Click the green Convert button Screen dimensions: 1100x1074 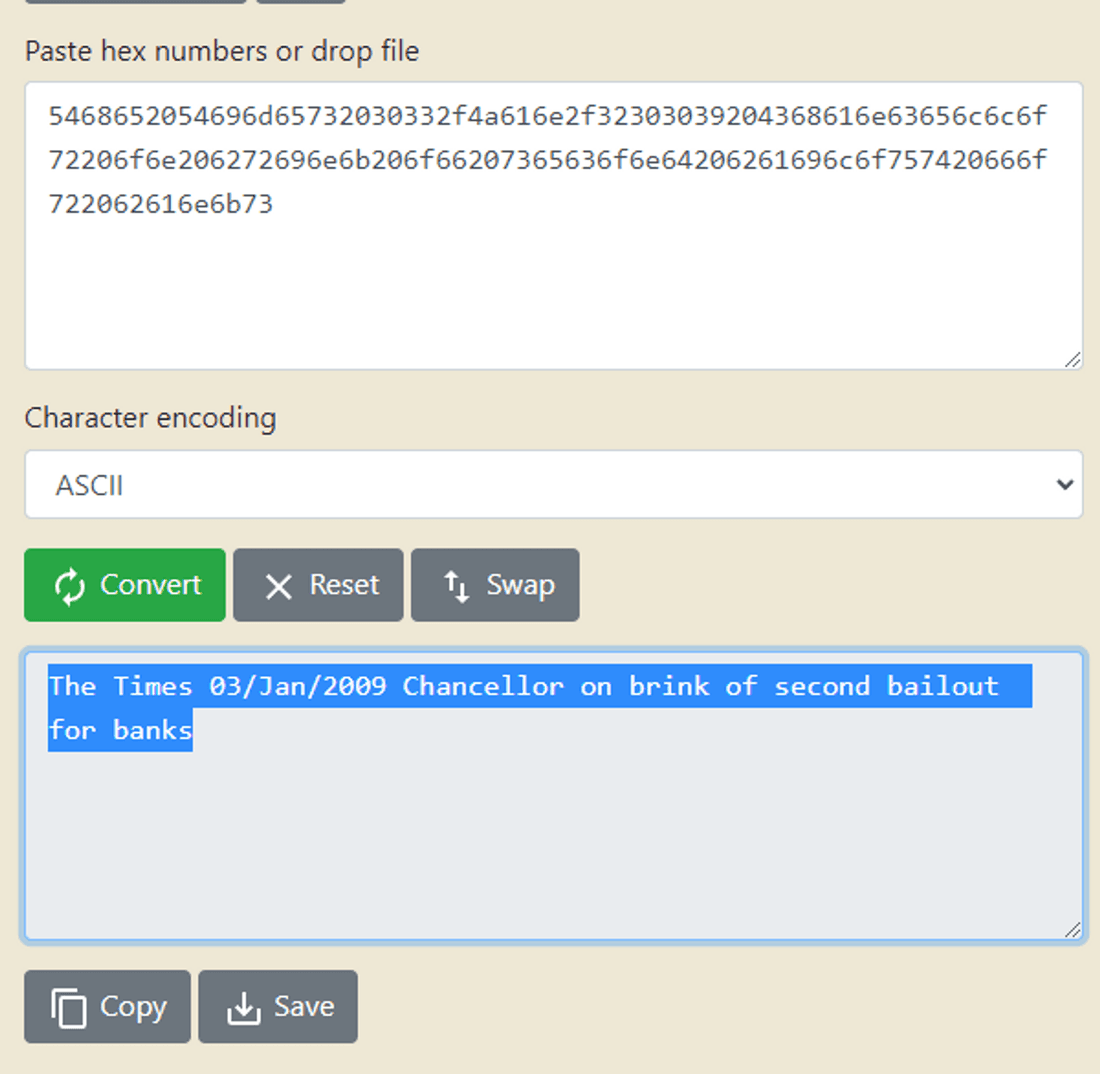click(x=125, y=585)
